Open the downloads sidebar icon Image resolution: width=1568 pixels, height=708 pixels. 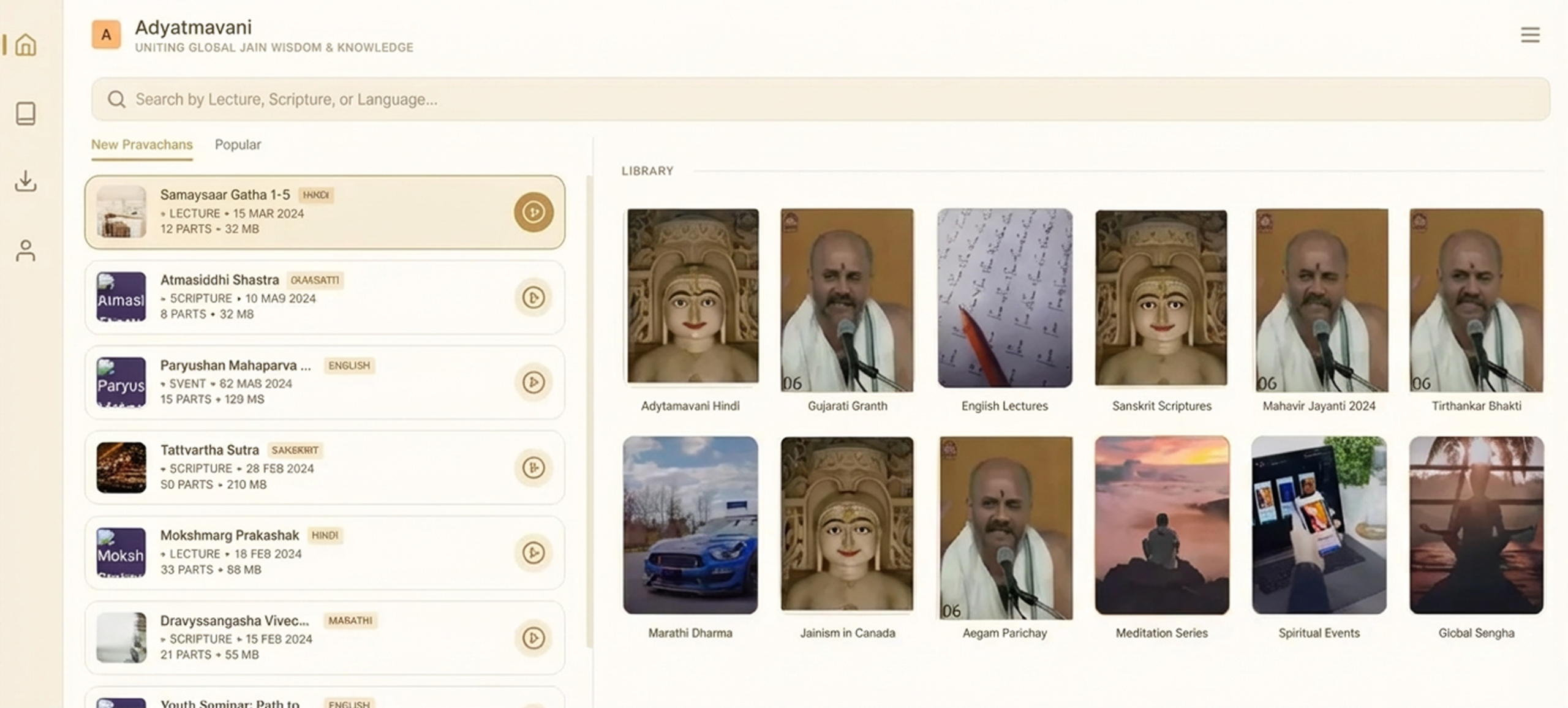click(x=26, y=181)
